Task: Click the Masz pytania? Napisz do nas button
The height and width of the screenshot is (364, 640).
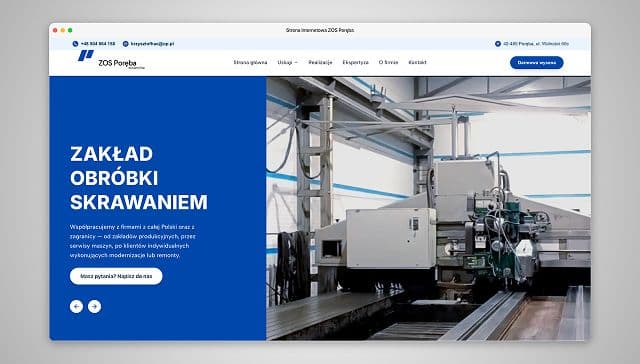Action: pyautogui.click(x=116, y=276)
